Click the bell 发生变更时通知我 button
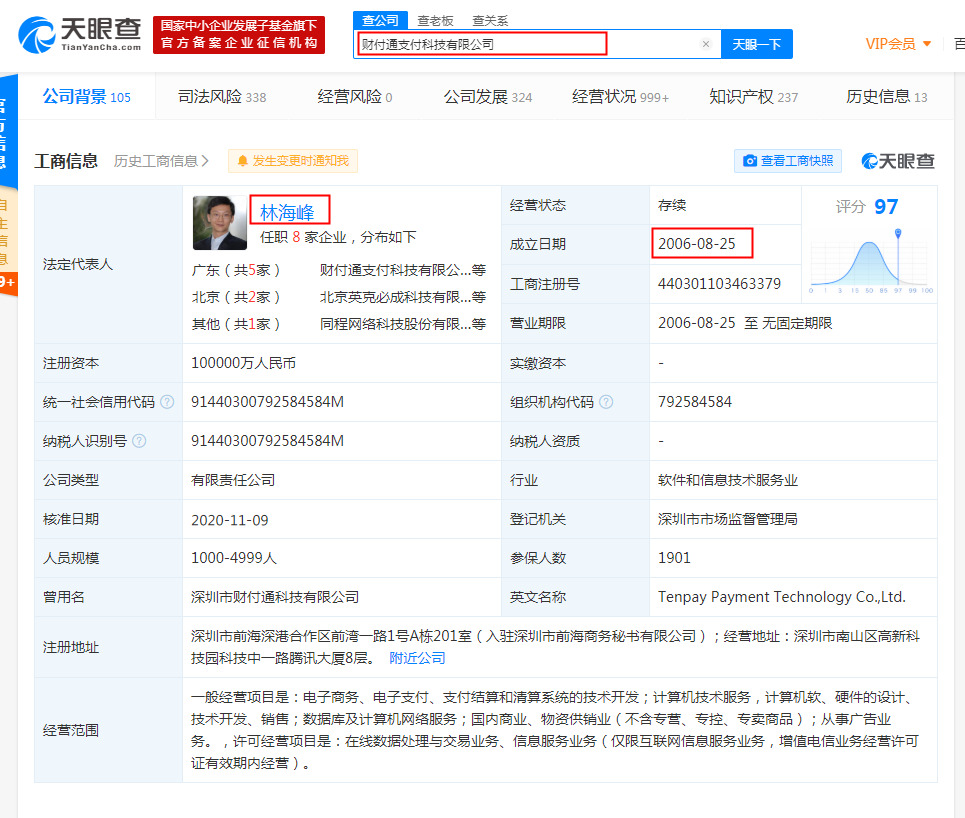 (x=293, y=161)
